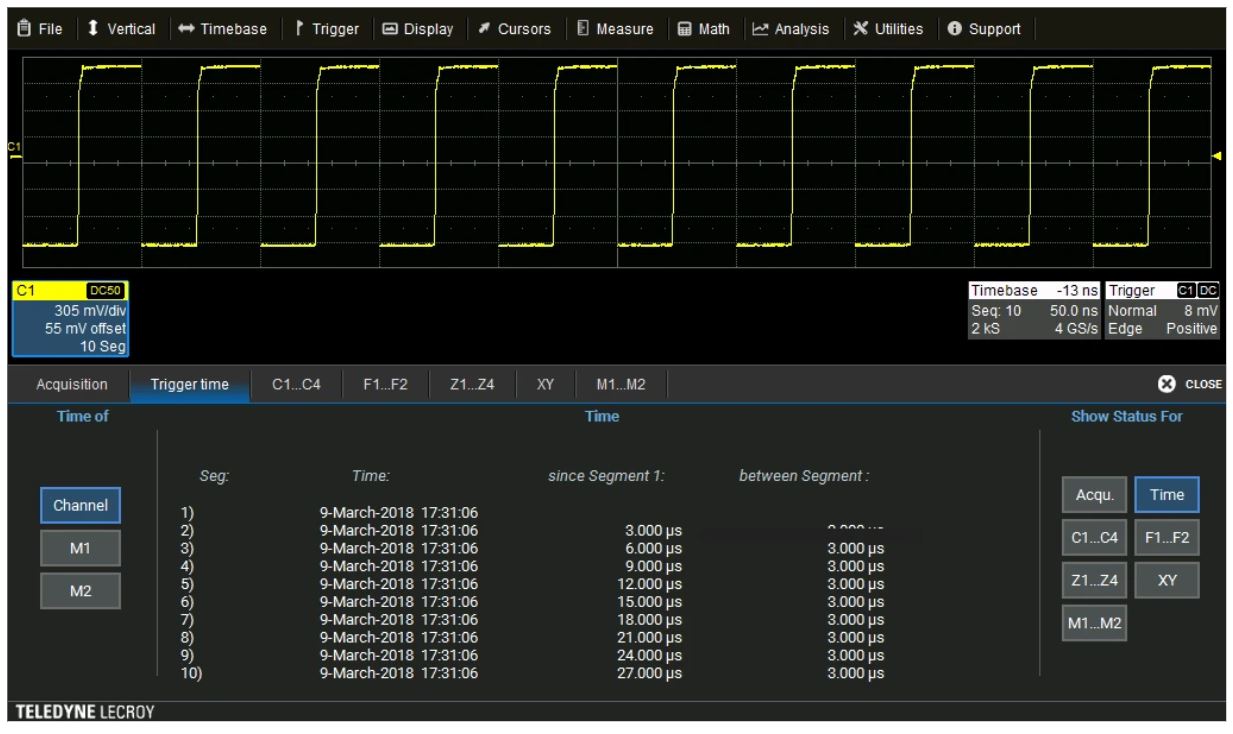This screenshot has height=734, width=1233.
Task: Open the Timebase menu
Action: (x=223, y=29)
